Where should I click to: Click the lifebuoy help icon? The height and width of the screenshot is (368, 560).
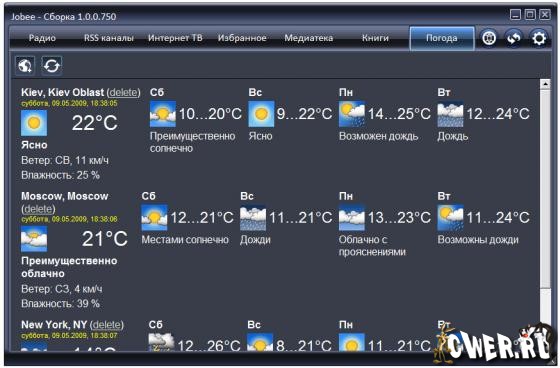489,38
